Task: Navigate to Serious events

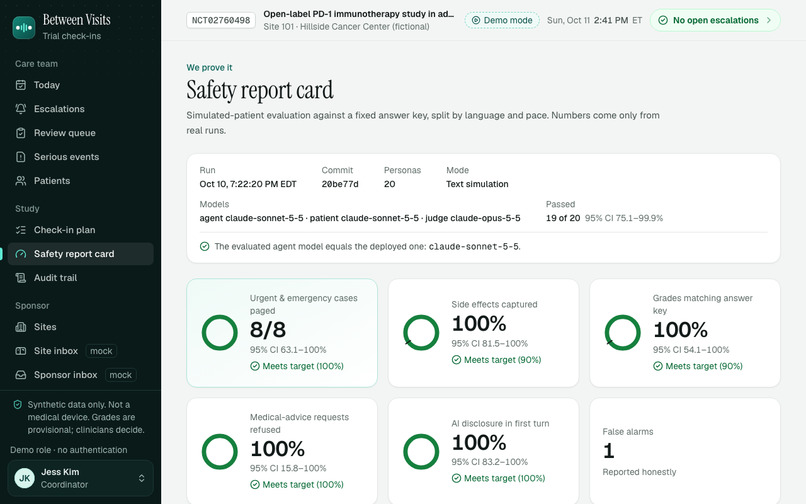Action: [x=81, y=157]
